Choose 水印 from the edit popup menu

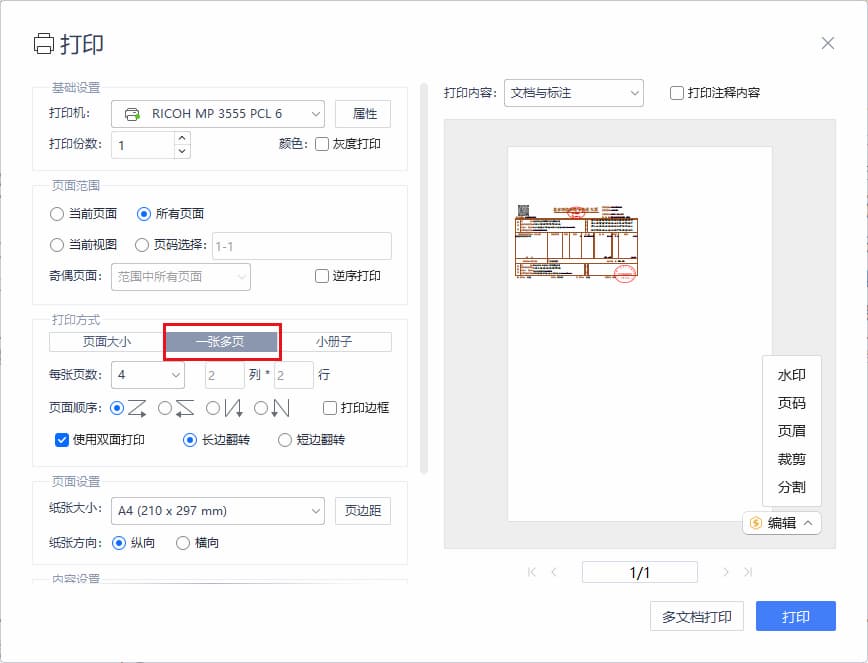point(791,375)
